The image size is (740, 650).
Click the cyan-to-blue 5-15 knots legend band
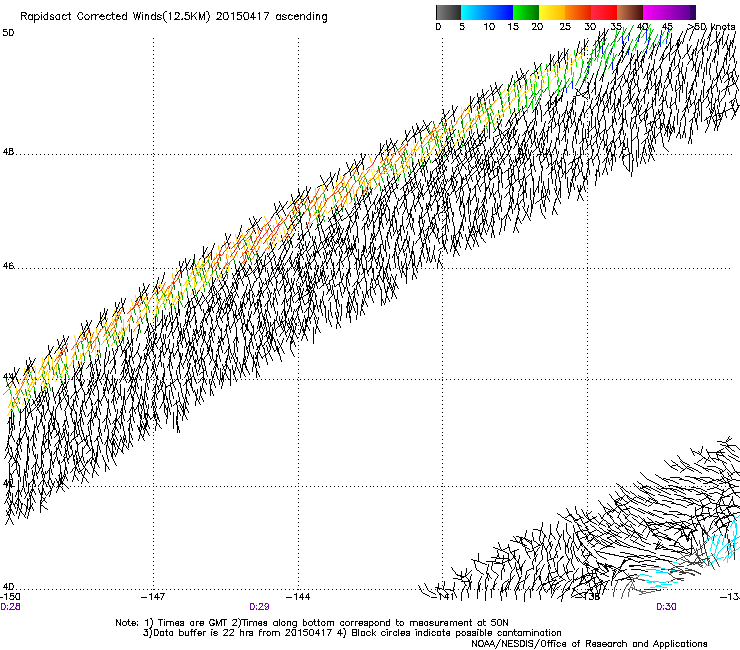pos(487,12)
